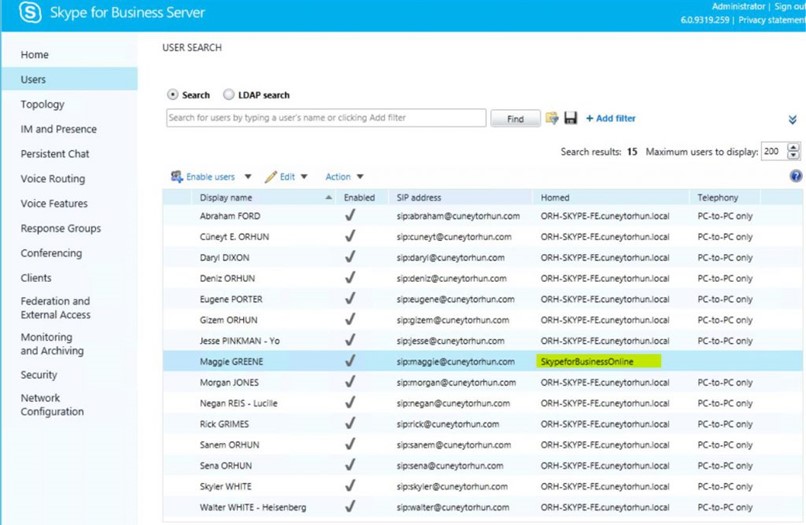Open the Privacy statement link
Viewport: 806px width, 525px height.
tap(772, 20)
